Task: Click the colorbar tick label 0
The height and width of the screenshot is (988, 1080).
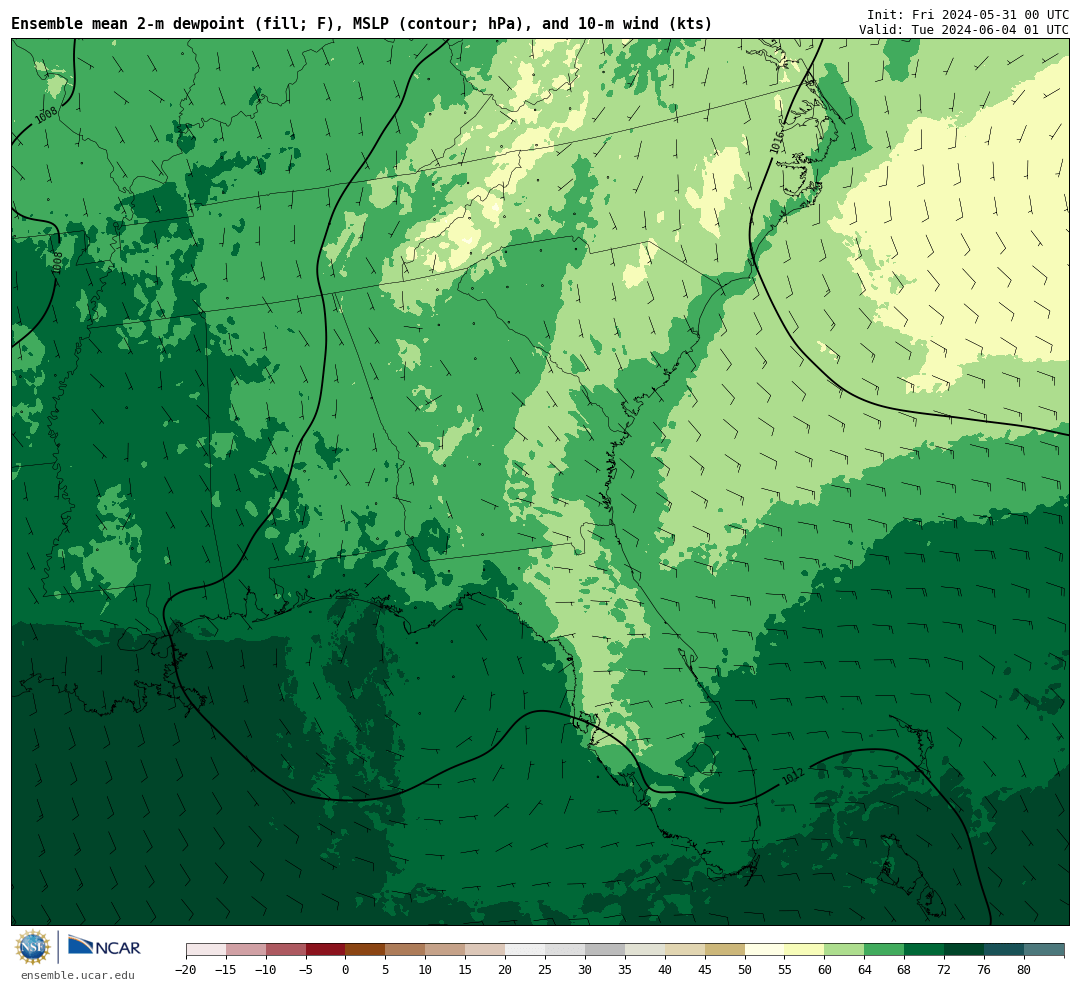Action: [345, 970]
